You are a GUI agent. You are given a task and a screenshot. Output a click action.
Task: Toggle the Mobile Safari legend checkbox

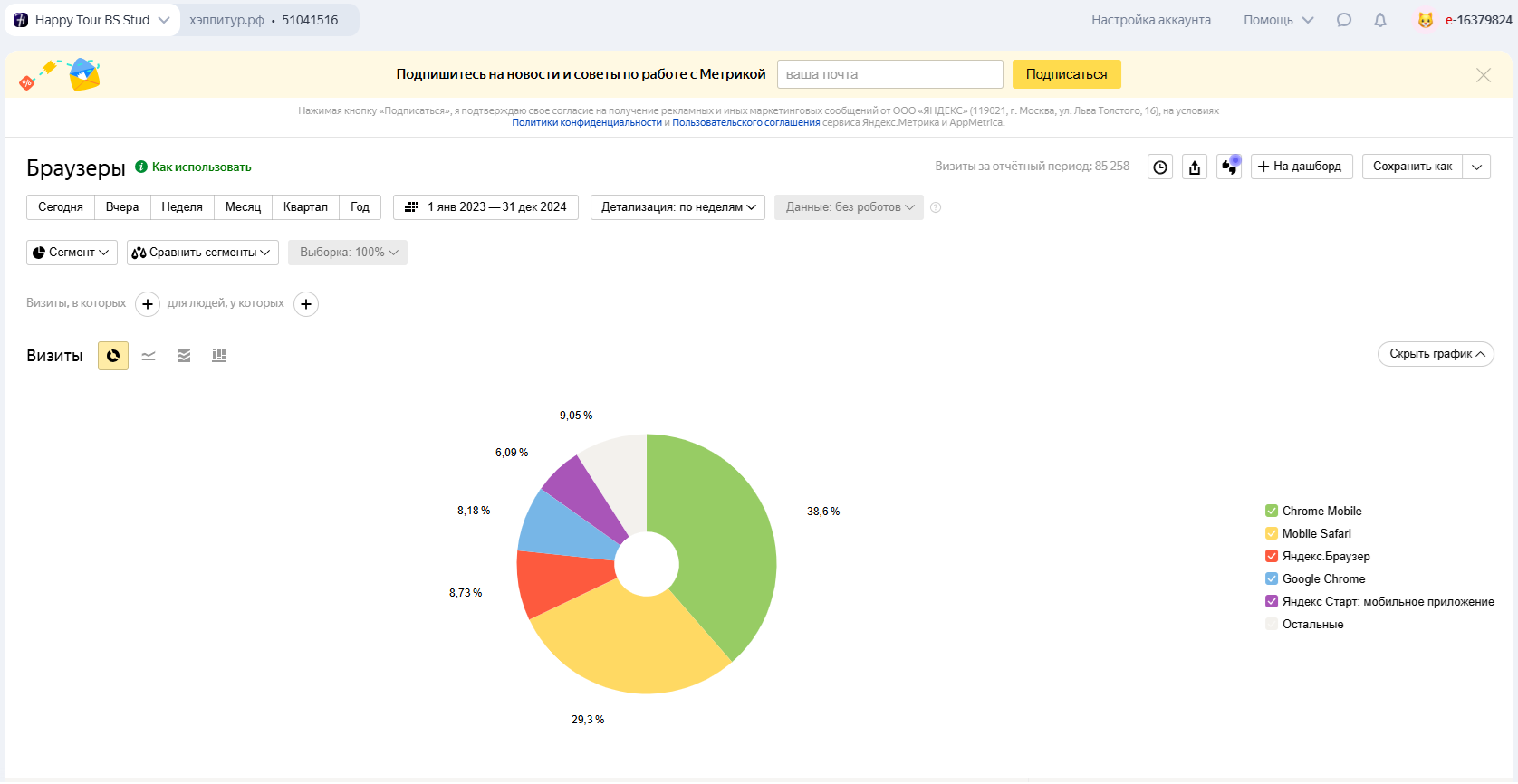pyautogui.click(x=1272, y=533)
